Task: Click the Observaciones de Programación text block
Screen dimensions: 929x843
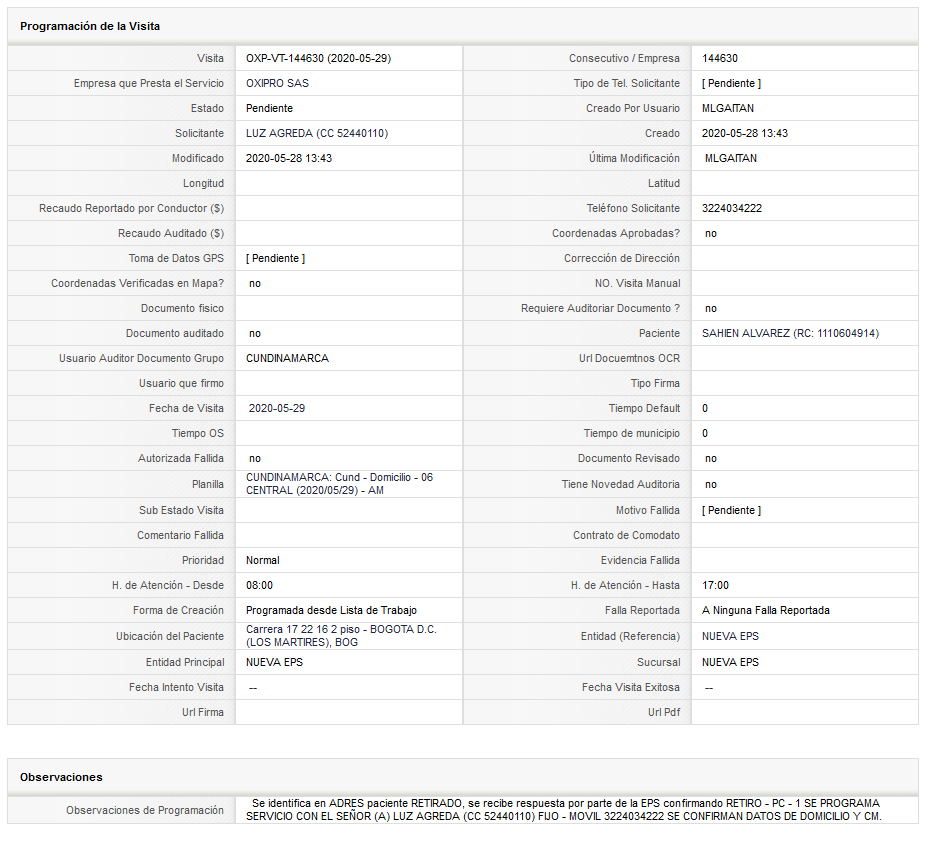Action: (x=563, y=810)
